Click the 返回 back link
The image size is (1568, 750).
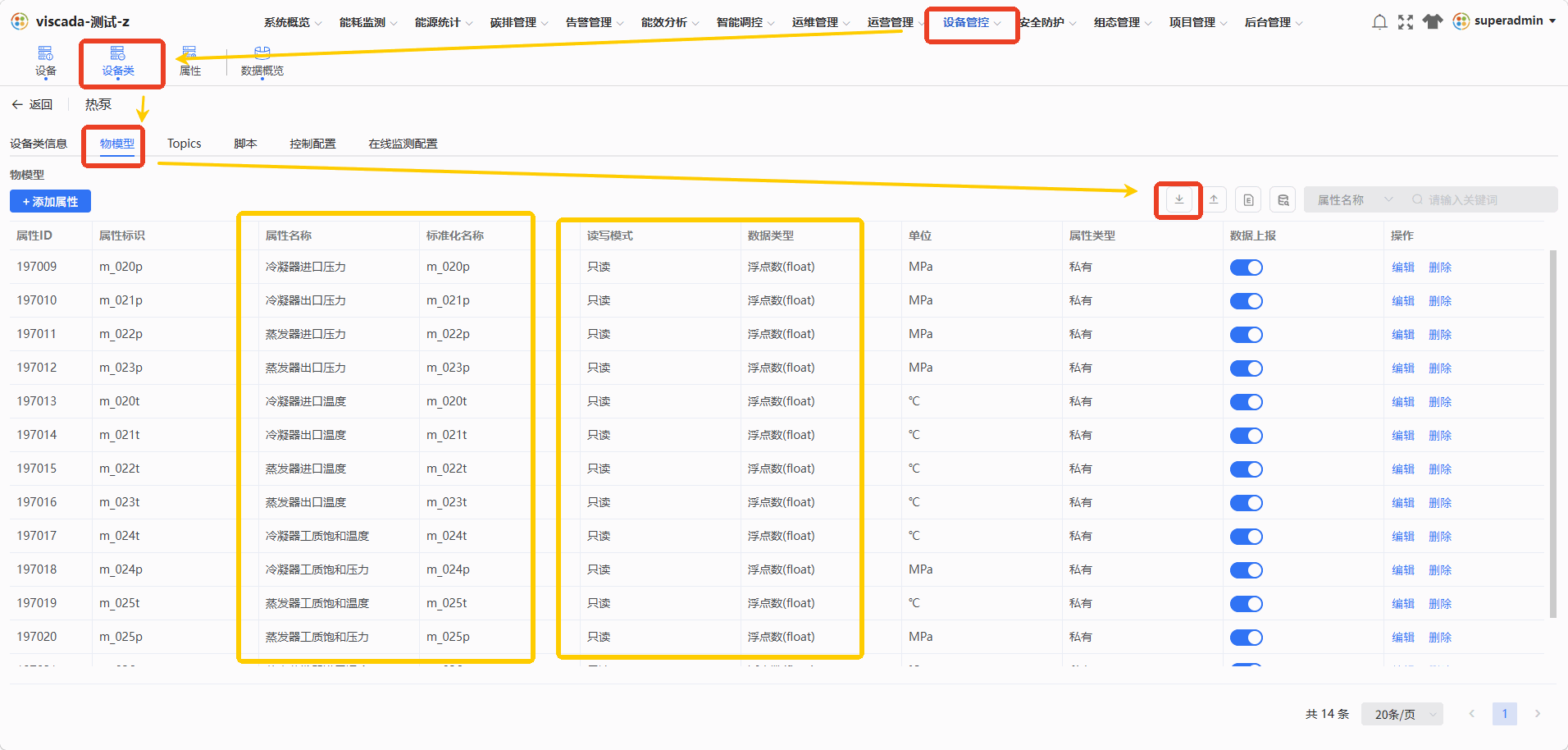point(32,104)
